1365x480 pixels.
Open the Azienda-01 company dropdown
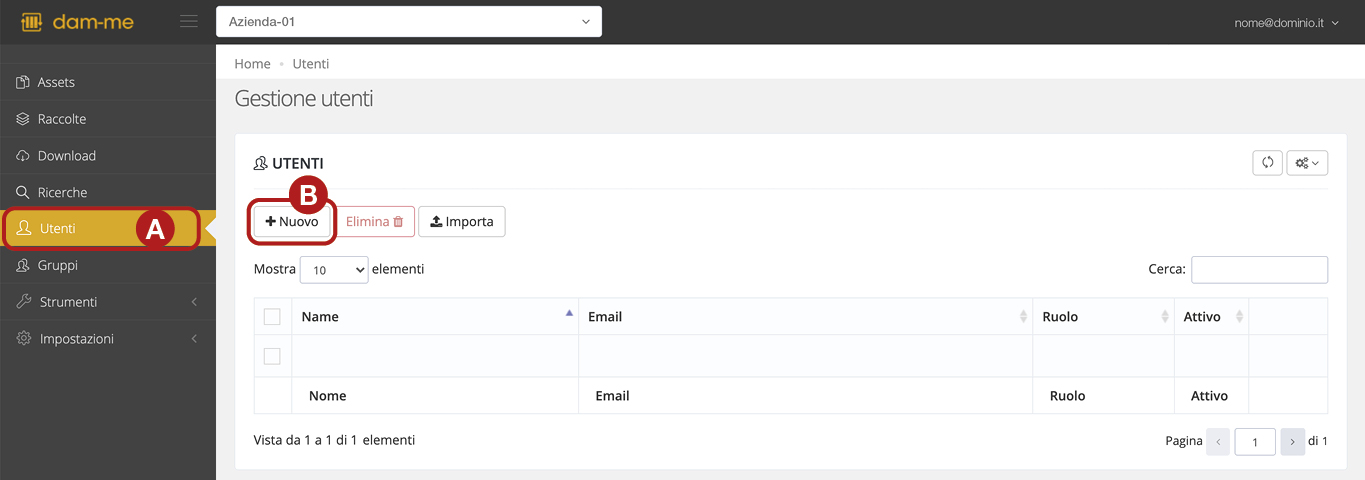point(409,21)
